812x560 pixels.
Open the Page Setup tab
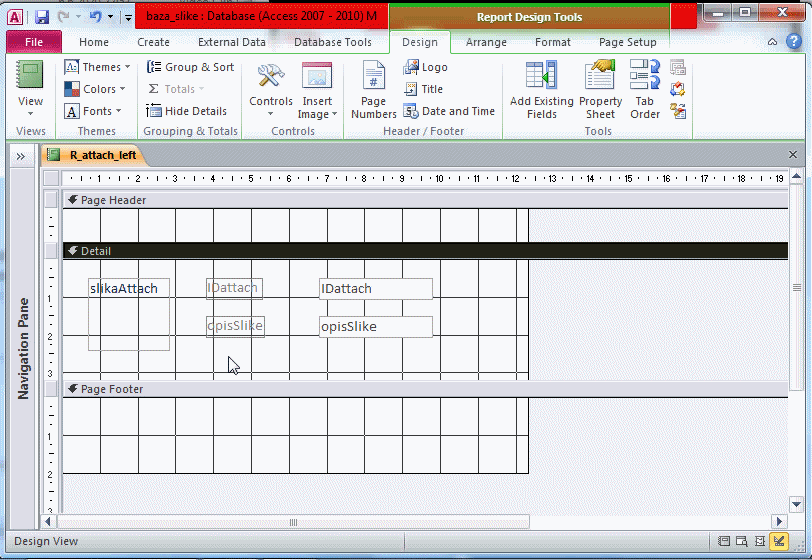[627, 42]
